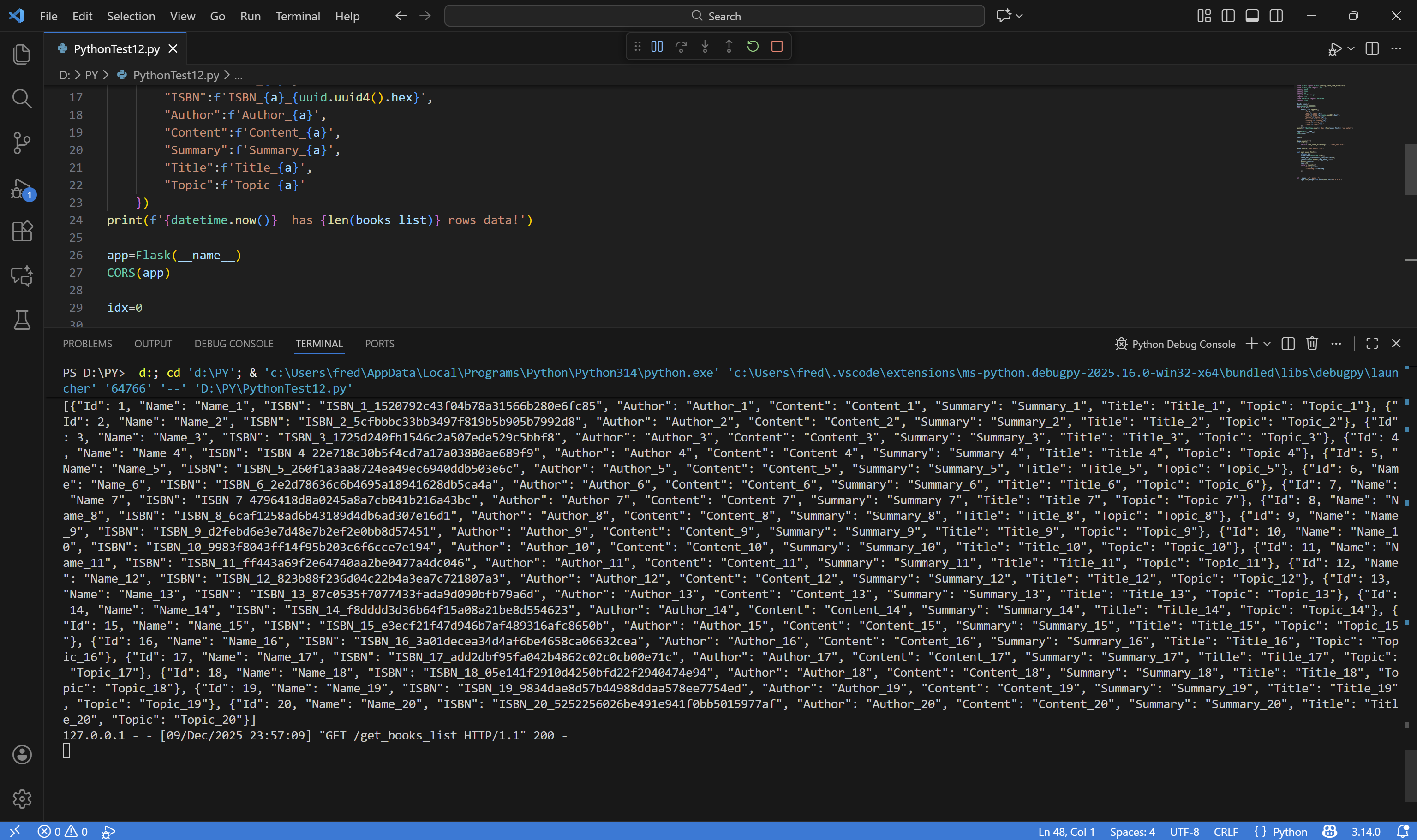Restart the debugger with green arrow
The width and height of the screenshot is (1417, 840).
point(753,47)
